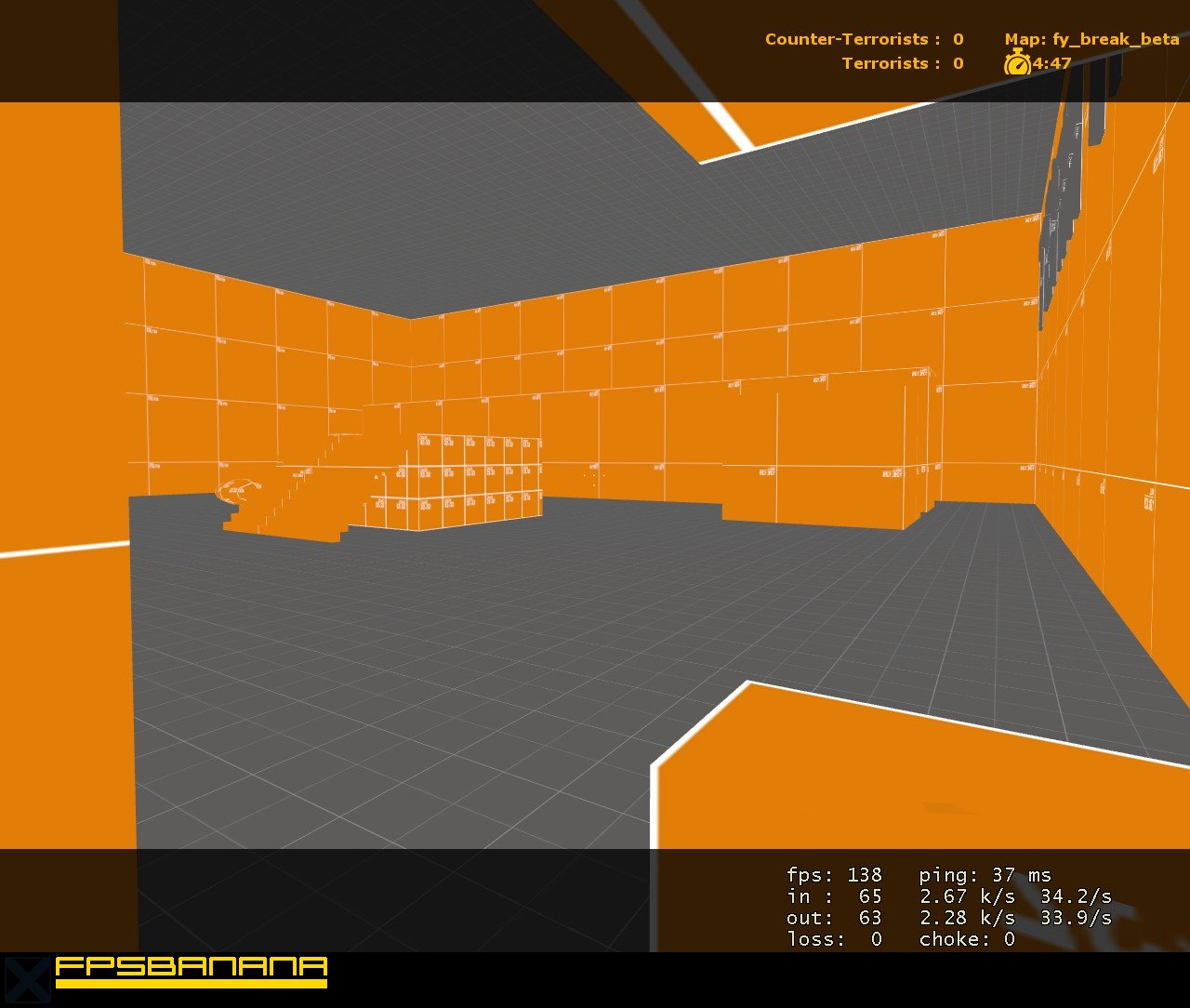Image resolution: width=1190 pixels, height=1008 pixels.
Task: Click the outgoing bandwidth value 63
Action: 869,918
